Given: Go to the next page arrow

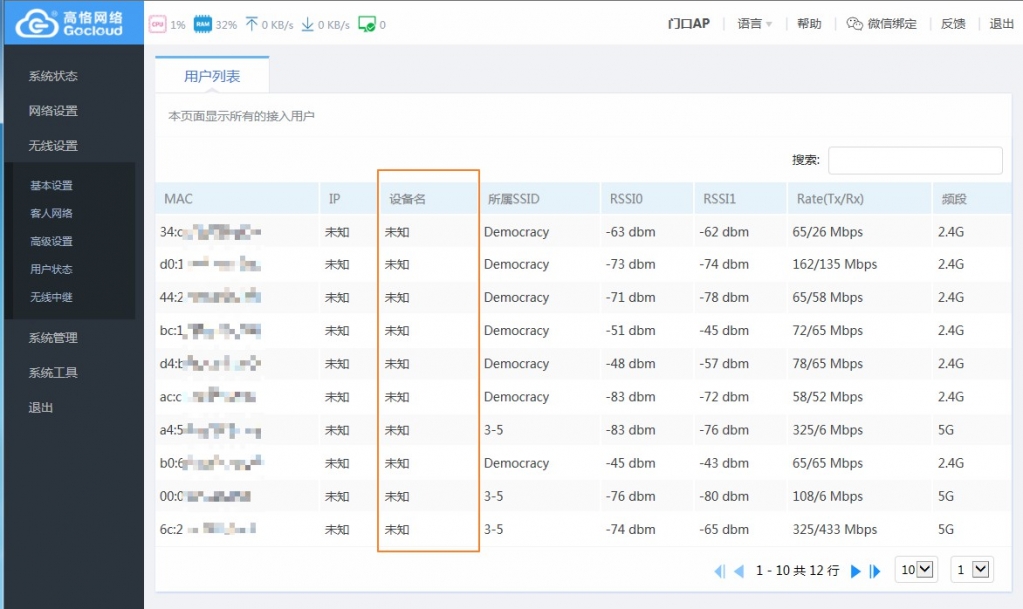Looking at the screenshot, I should tap(855, 571).
